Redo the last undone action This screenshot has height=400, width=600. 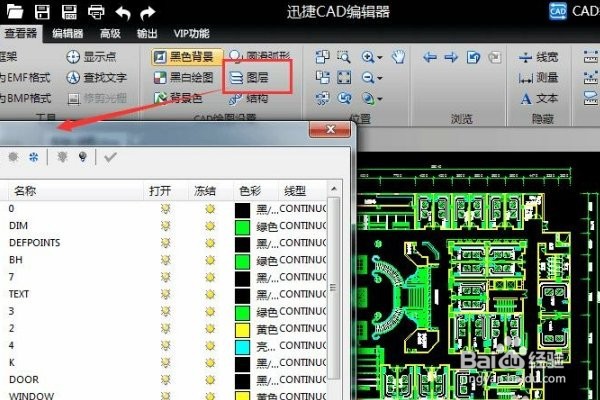(147, 13)
